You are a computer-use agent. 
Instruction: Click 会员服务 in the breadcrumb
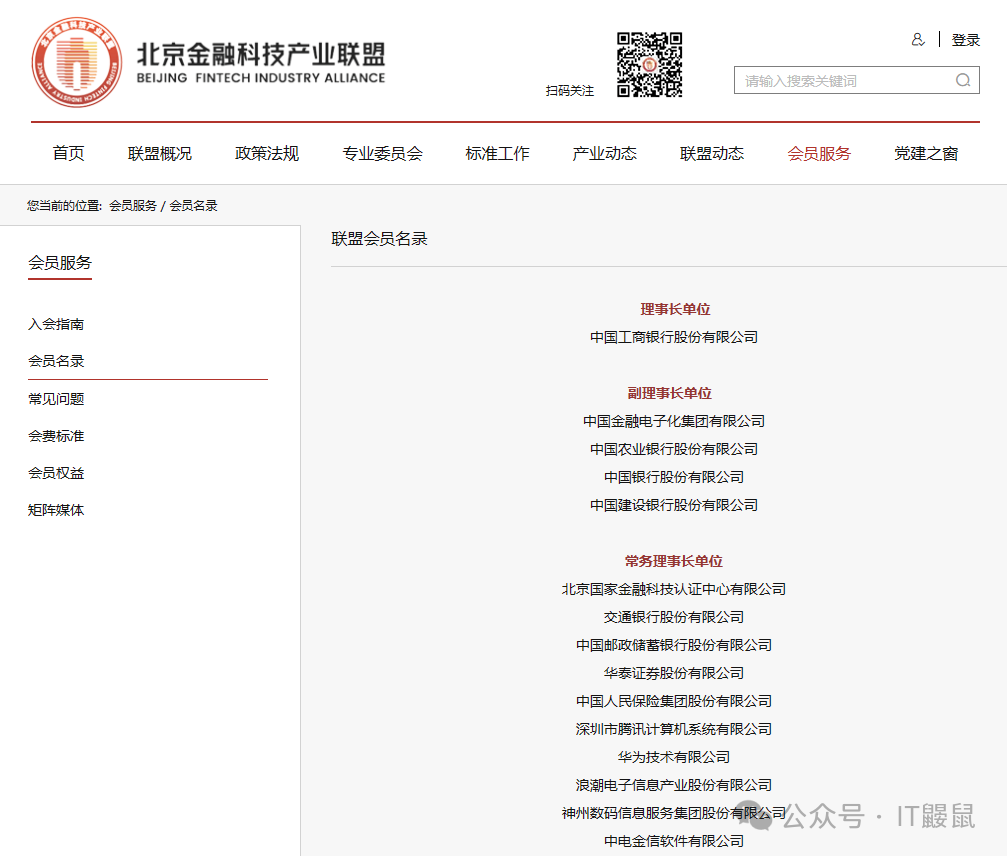pyautogui.click(x=133, y=205)
